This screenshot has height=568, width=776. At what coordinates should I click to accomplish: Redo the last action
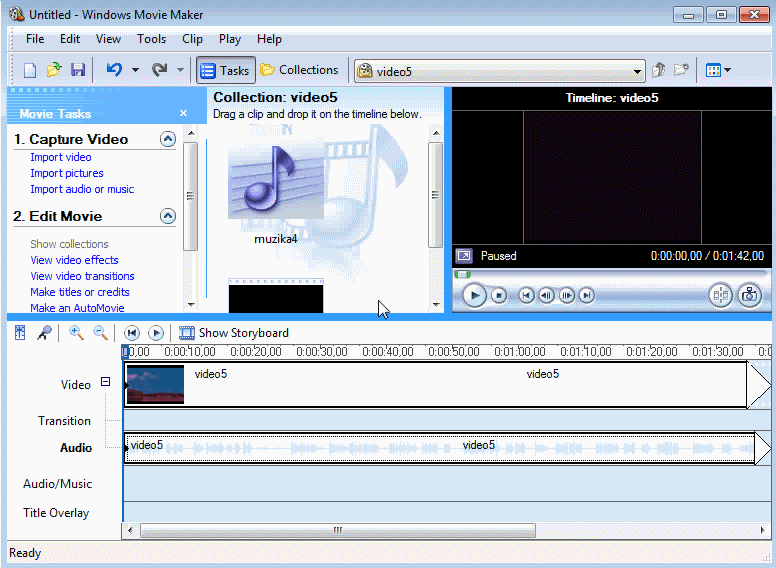click(159, 70)
